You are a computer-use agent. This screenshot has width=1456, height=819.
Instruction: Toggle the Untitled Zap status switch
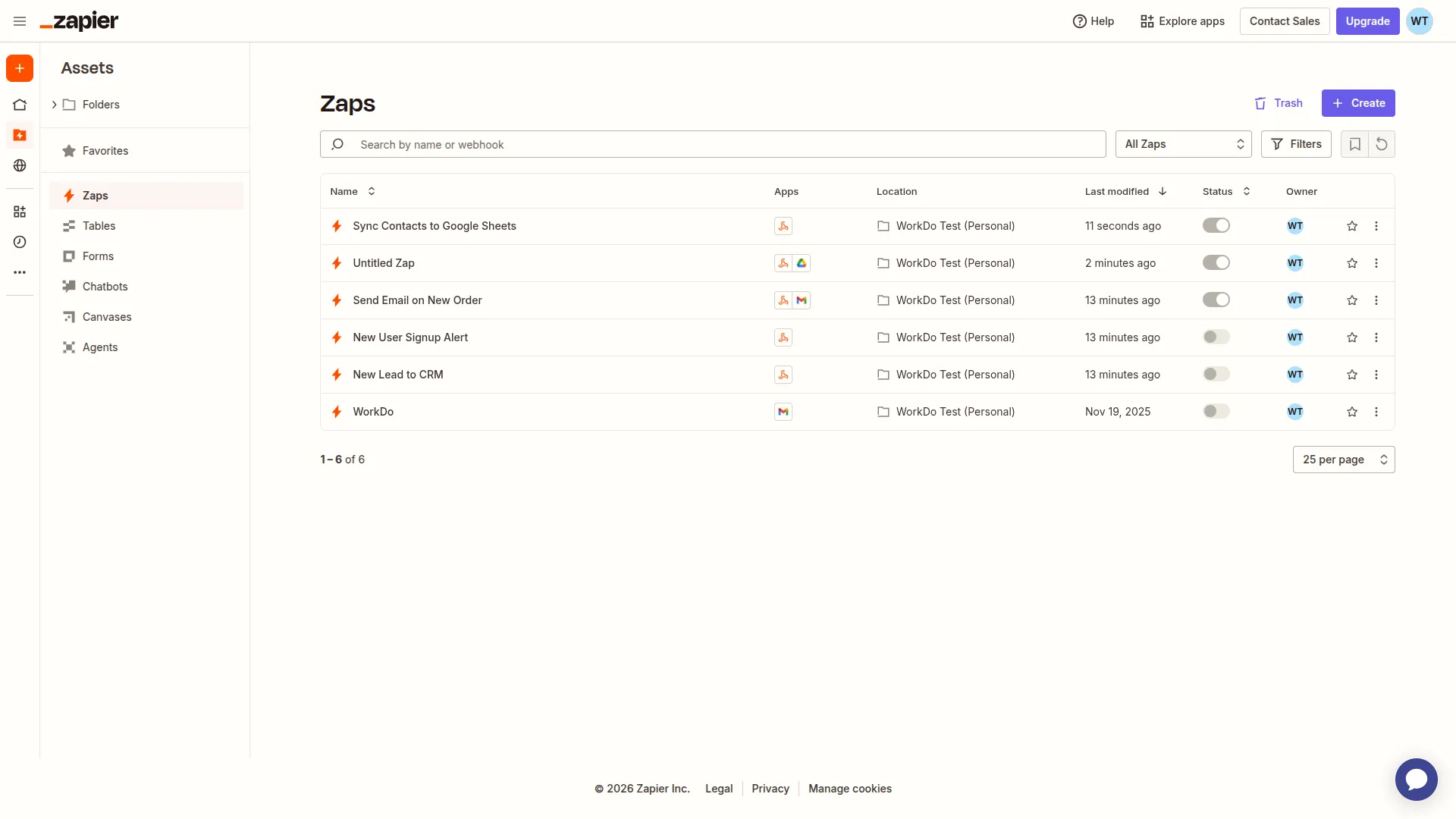(1216, 262)
